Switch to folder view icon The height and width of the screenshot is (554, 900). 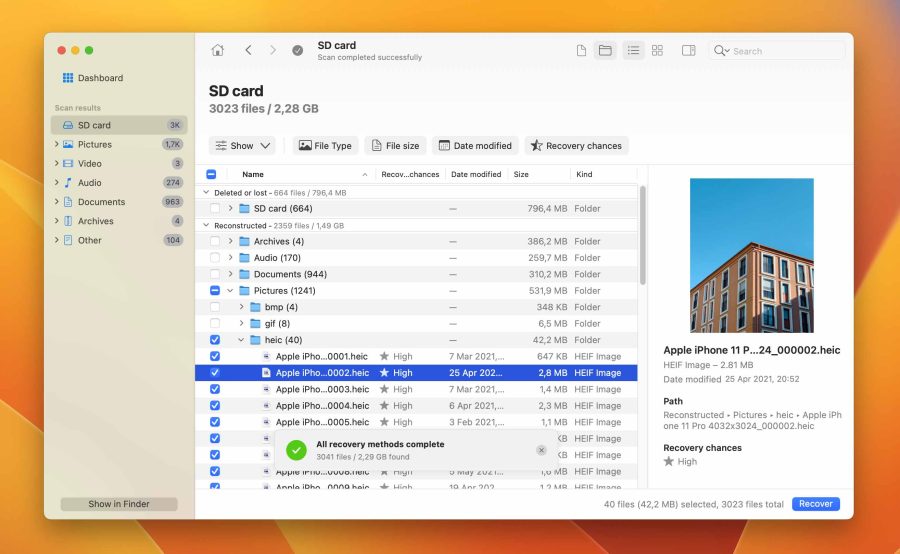tap(605, 51)
